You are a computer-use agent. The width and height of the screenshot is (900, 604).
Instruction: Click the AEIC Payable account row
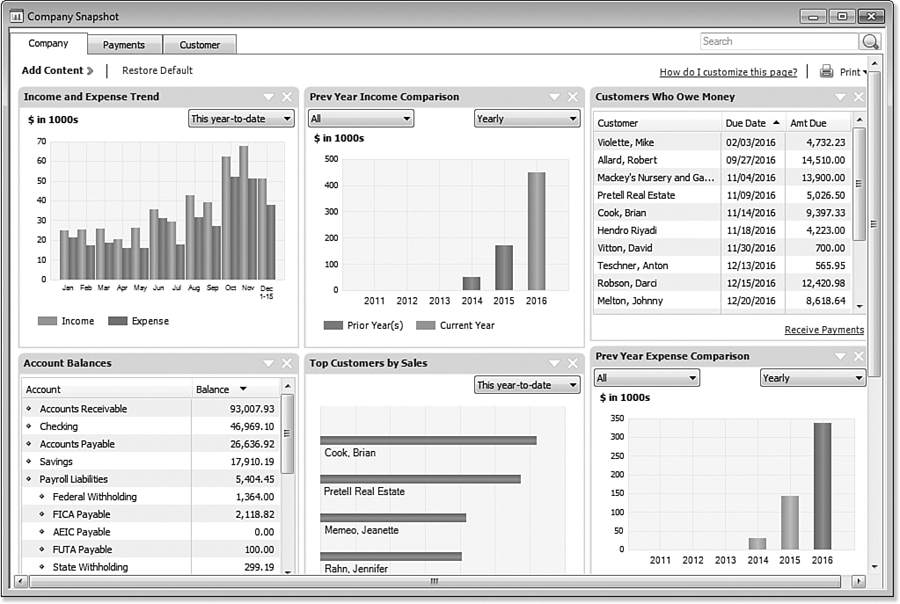[151, 532]
